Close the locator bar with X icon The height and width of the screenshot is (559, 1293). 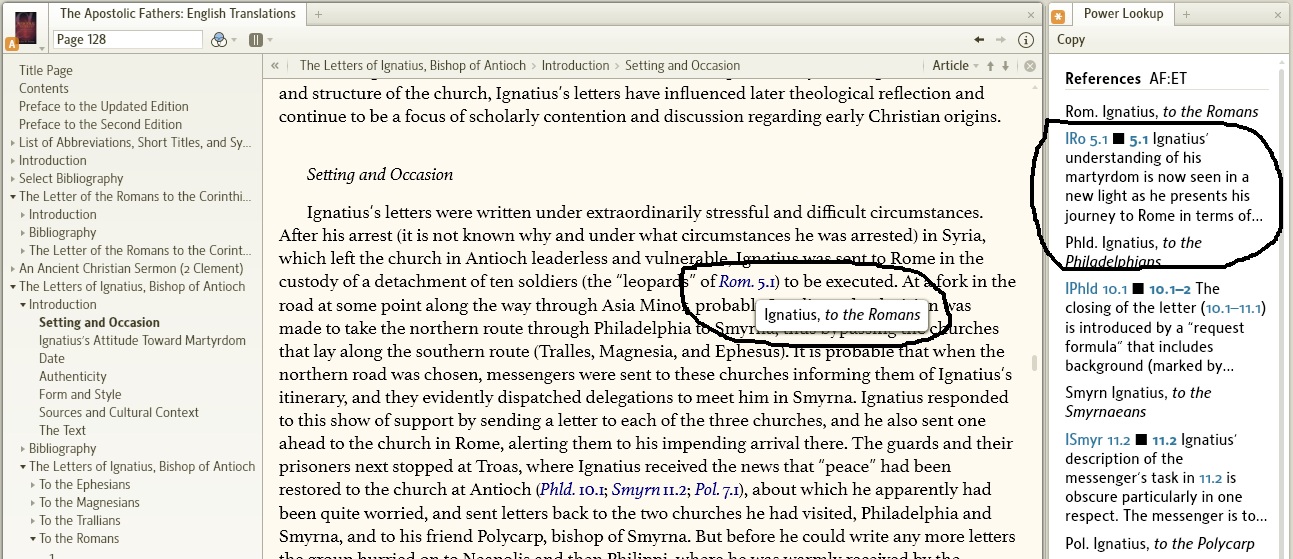coord(1032,66)
